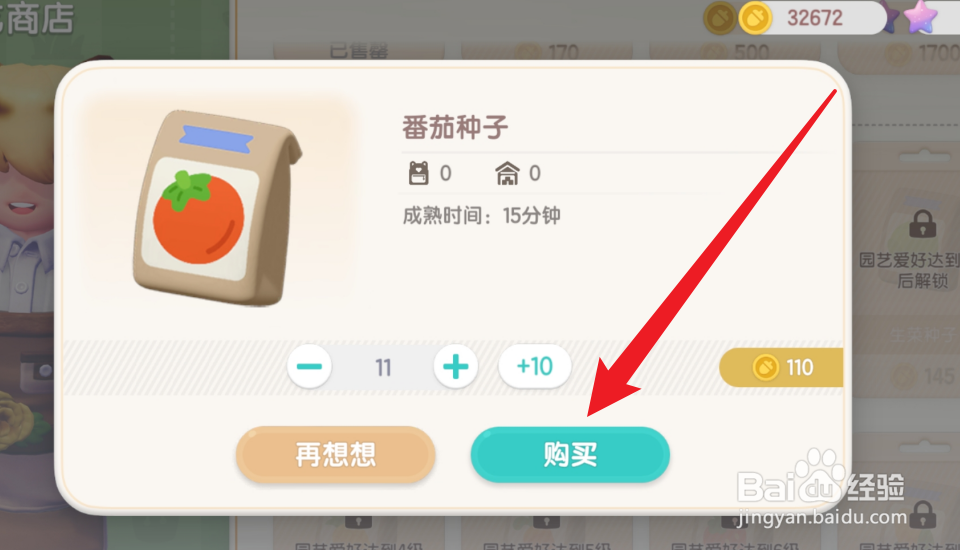Click the tomato seed bag image
The height and width of the screenshot is (550, 960).
(216, 207)
